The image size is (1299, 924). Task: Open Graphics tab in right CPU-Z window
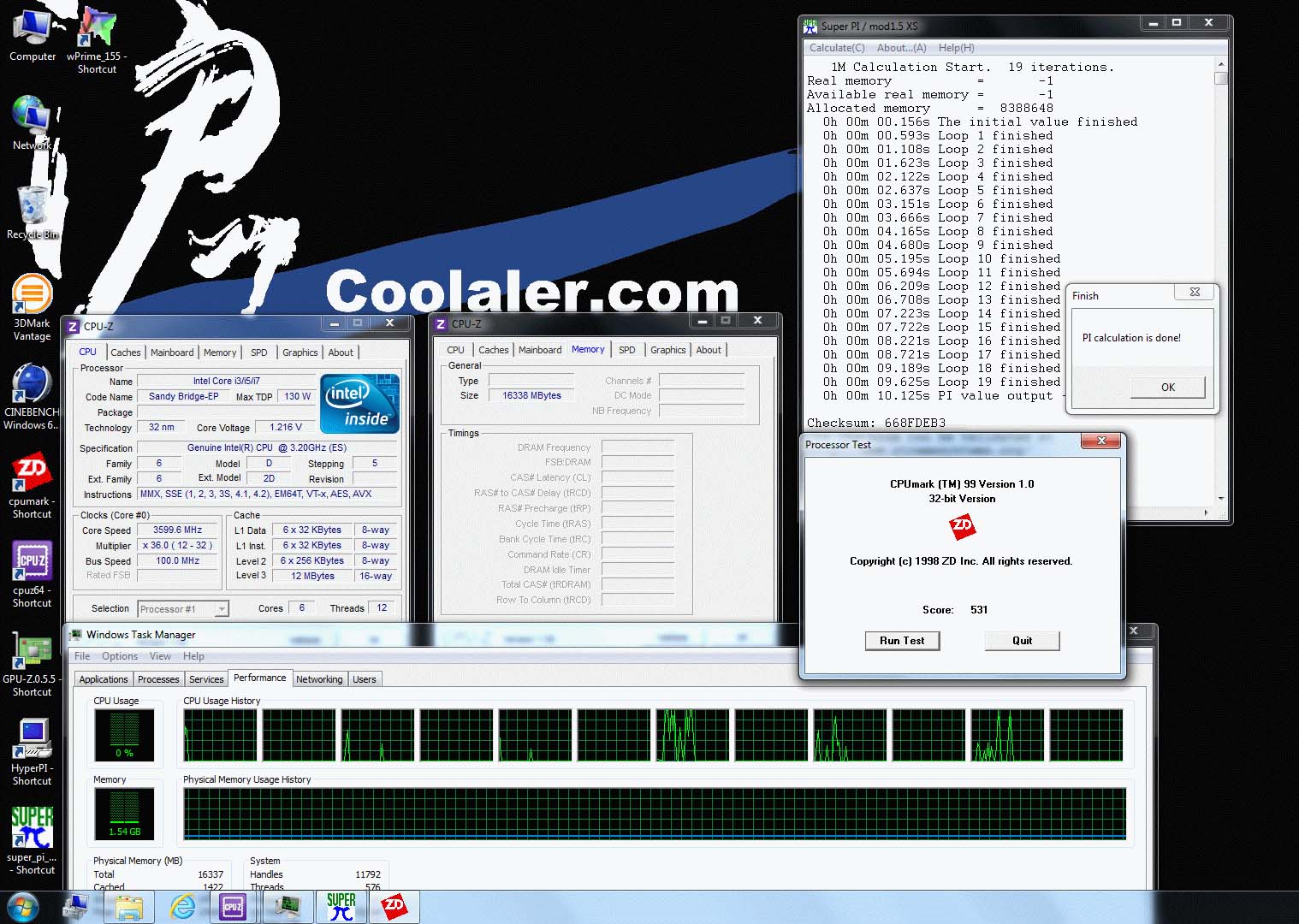pos(667,350)
